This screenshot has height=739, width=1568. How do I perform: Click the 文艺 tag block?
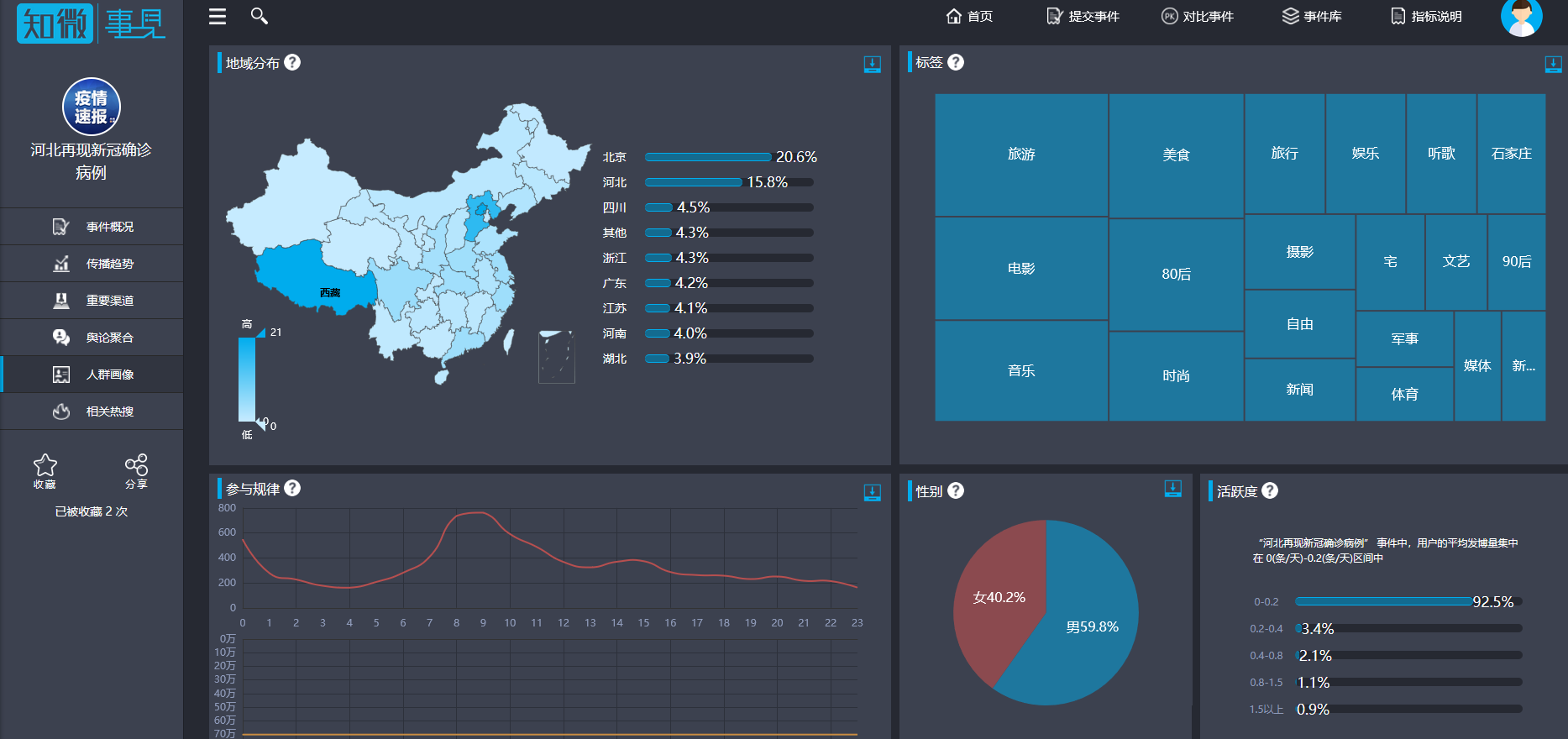coord(1455,262)
